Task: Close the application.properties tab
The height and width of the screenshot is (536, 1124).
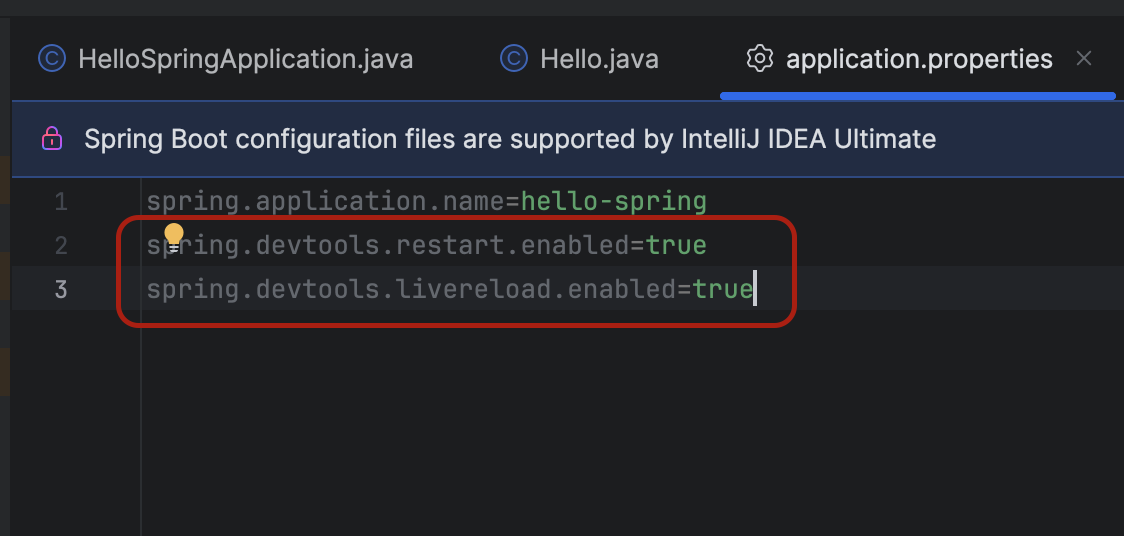Action: (x=1083, y=59)
